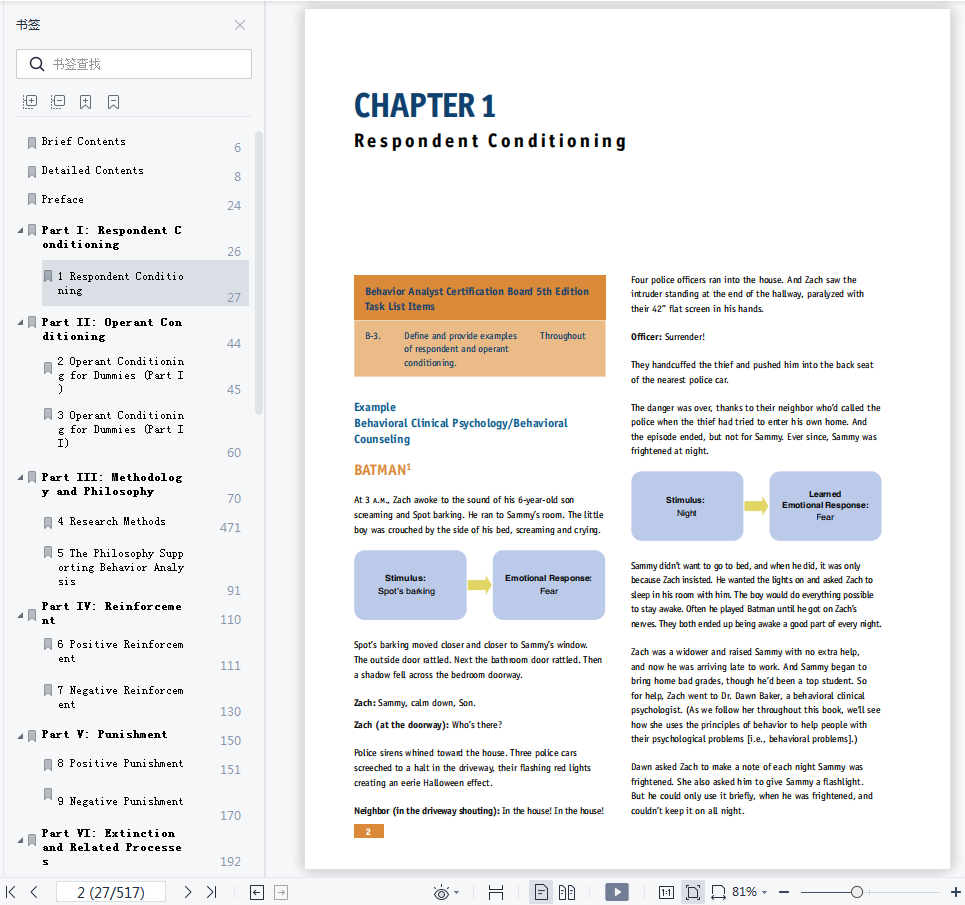Click the CHAPTER 1 heading on the page
Screen dimensions: 965x905
coord(425,106)
